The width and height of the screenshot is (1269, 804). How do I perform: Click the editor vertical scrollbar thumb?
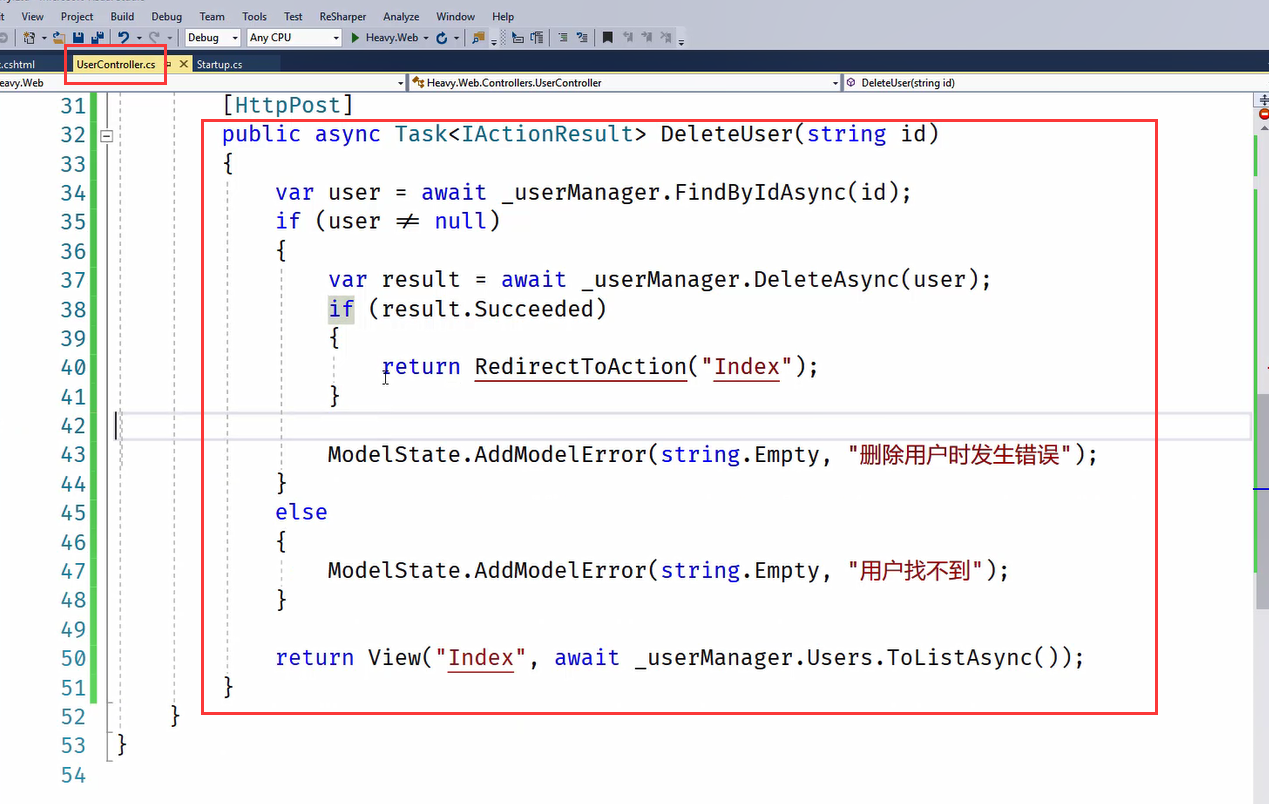coord(1263,499)
